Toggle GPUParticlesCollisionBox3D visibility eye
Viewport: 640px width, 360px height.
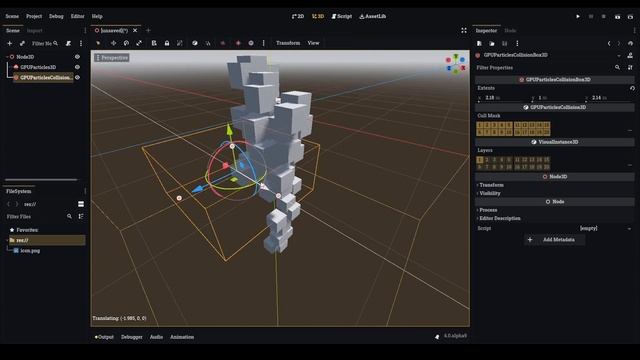click(77, 77)
